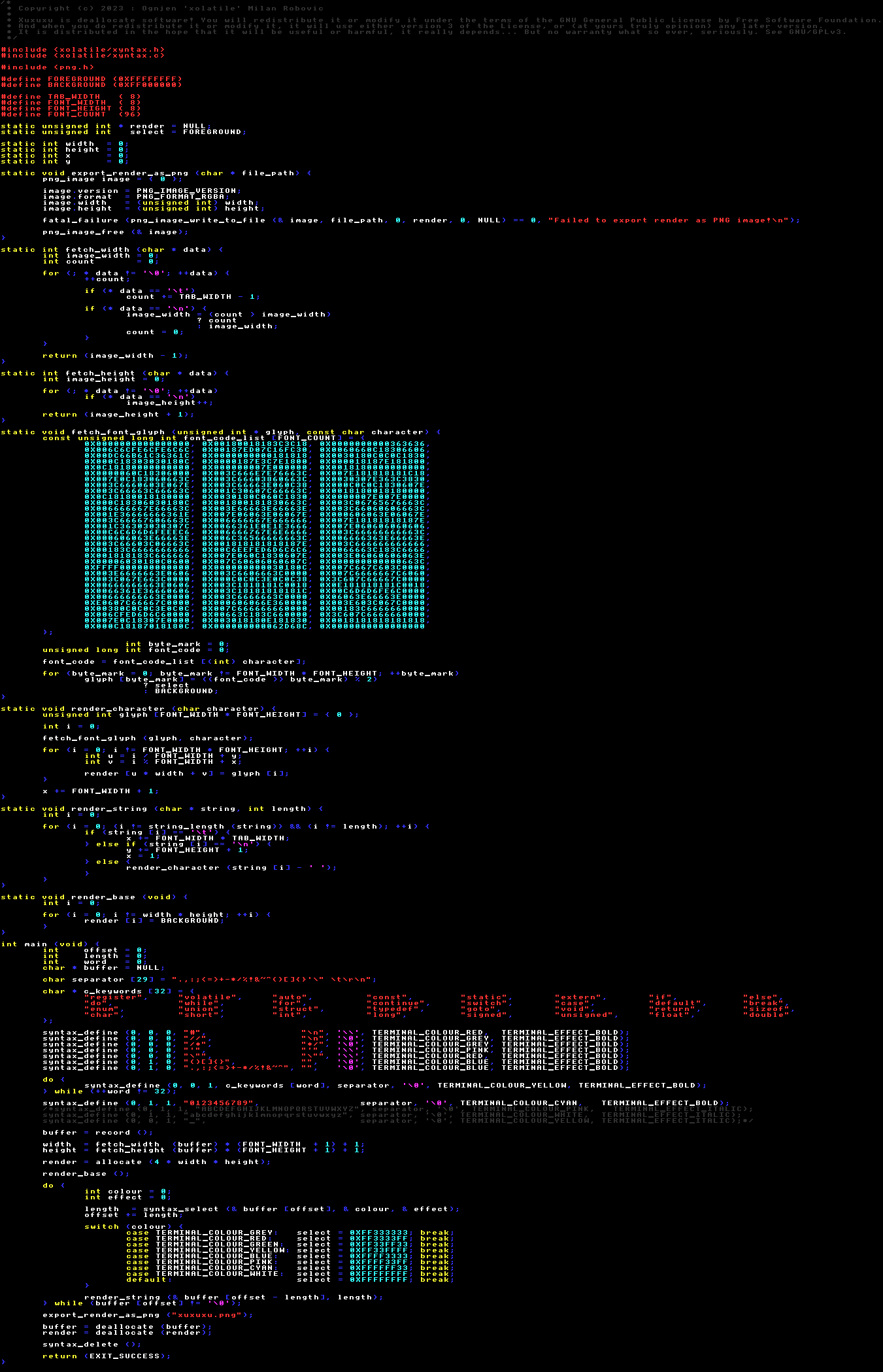Click the 'Failed to export render as PNG image' string
Screen dimensions: 883x1372
coord(669,220)
